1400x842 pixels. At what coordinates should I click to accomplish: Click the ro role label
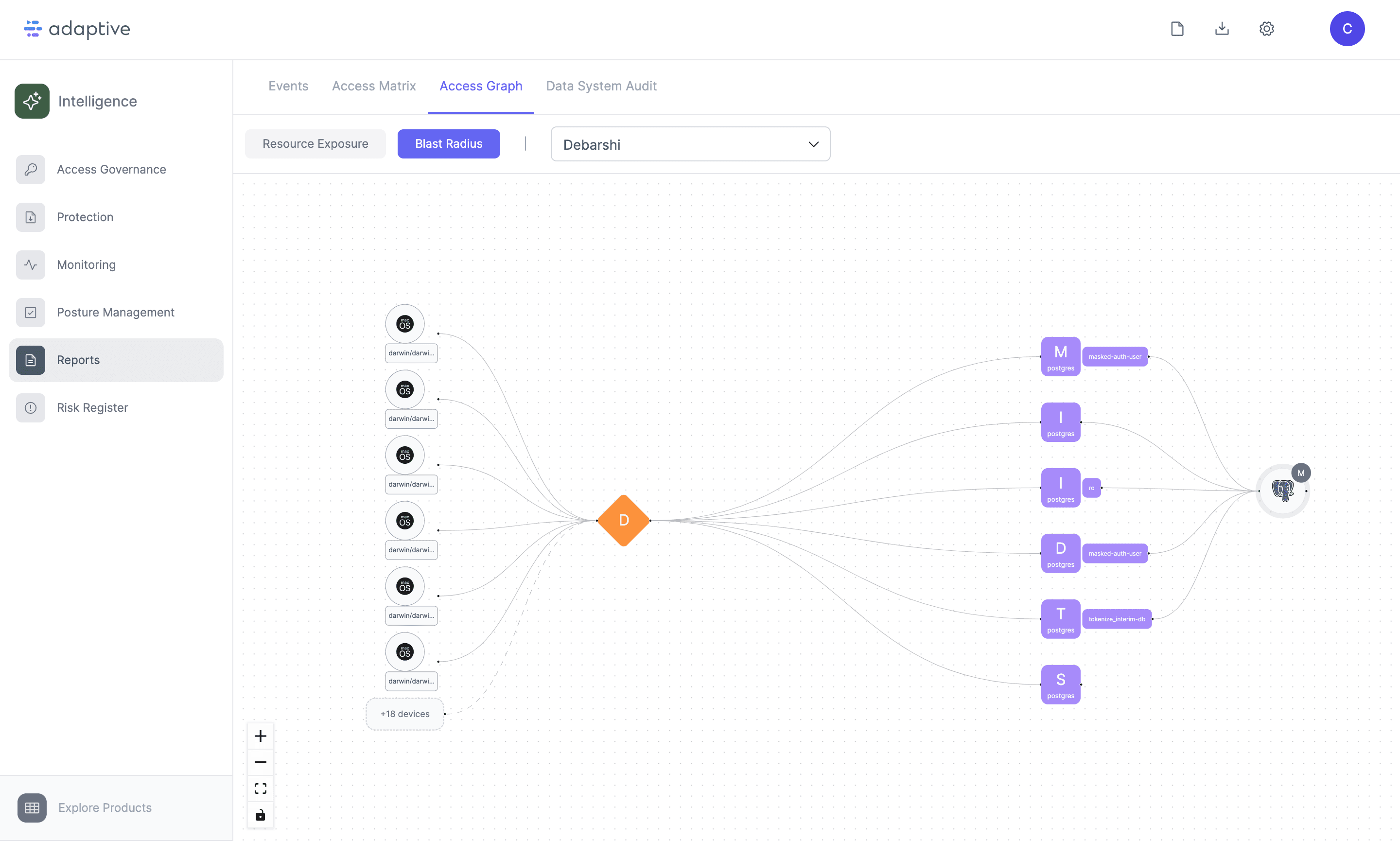pos(1091,488)
